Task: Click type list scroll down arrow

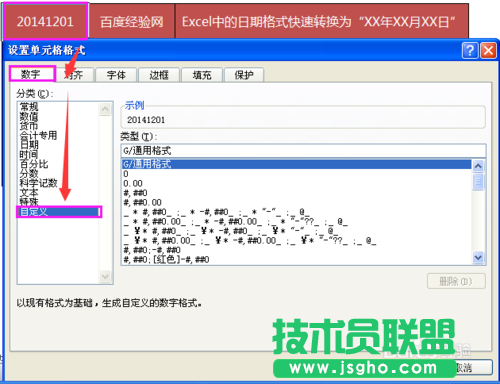Action: 478,257
